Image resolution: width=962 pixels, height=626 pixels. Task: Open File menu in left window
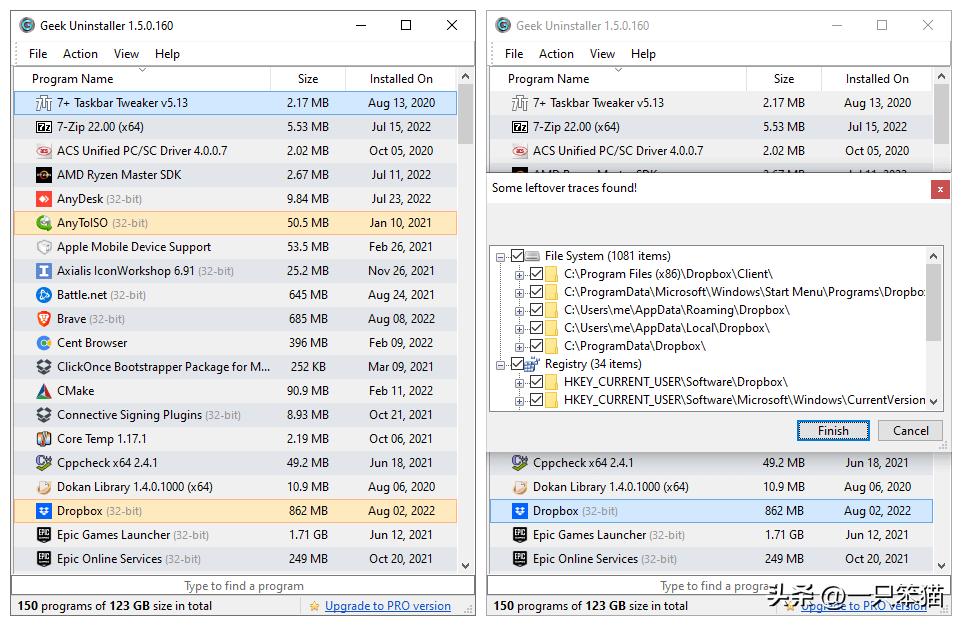(38, 54)
